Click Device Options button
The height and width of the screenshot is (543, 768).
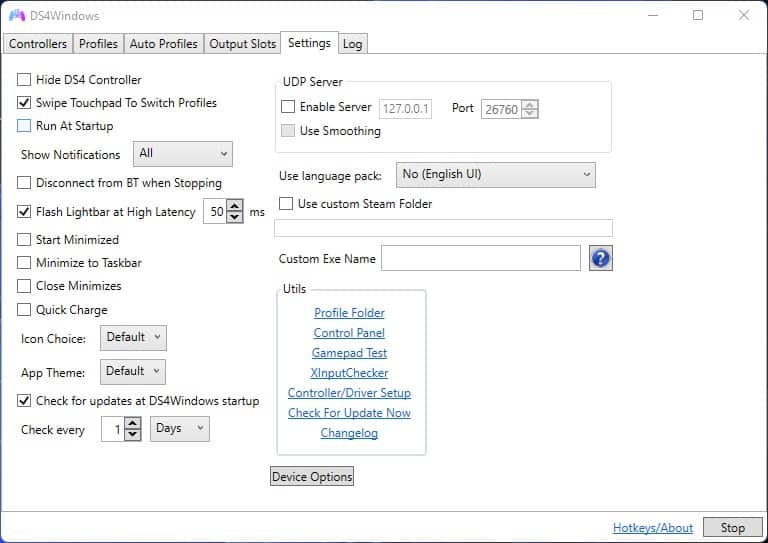[x=312, y=476]
